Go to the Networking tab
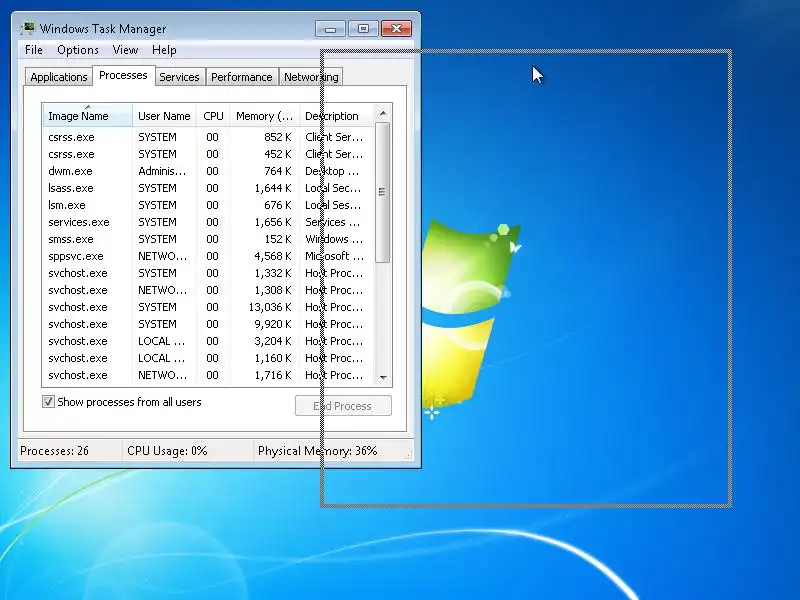 pos(311,77)
